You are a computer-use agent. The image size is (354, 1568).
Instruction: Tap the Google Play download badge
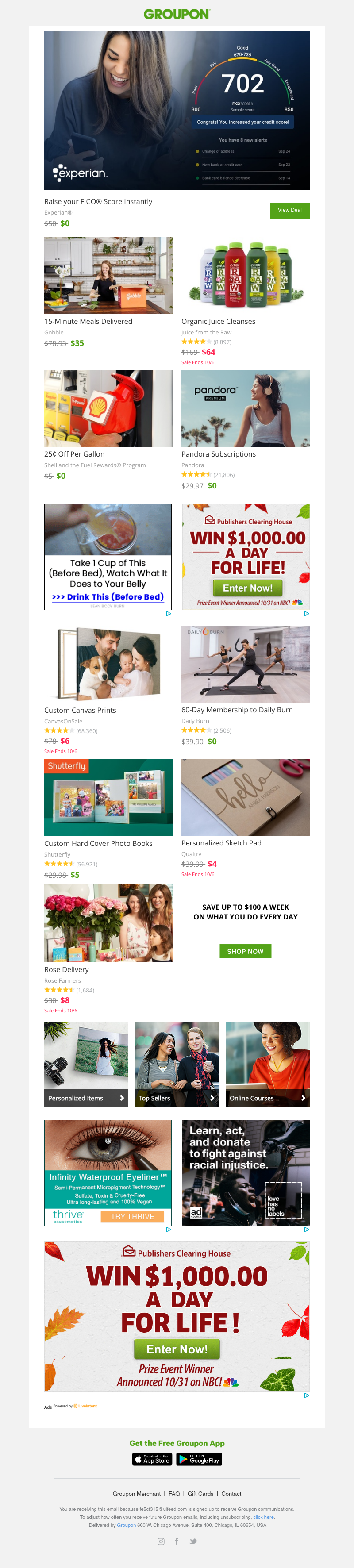tap(199, 1459)
